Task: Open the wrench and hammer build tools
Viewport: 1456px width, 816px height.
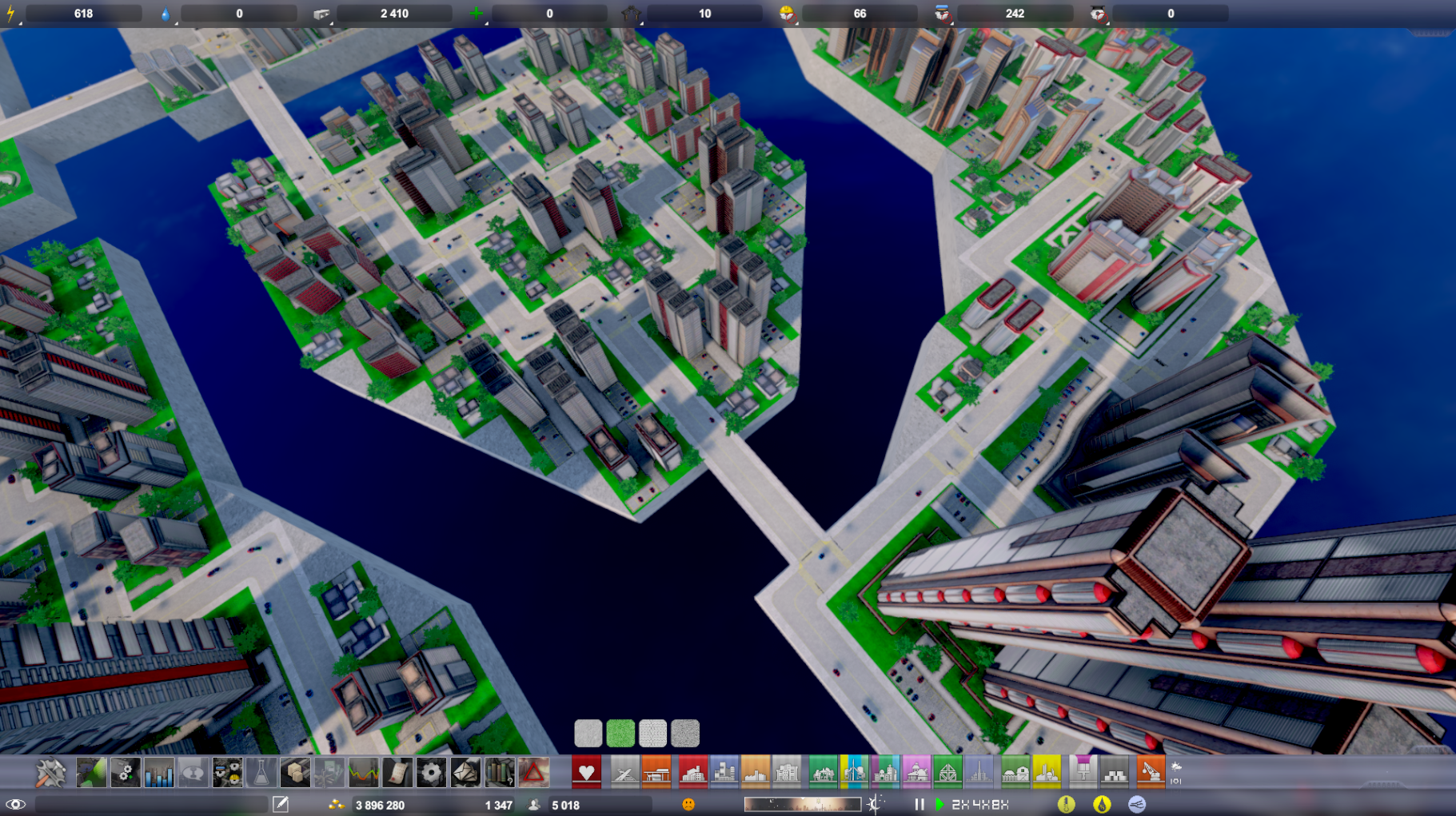Action: click(50, 773)
